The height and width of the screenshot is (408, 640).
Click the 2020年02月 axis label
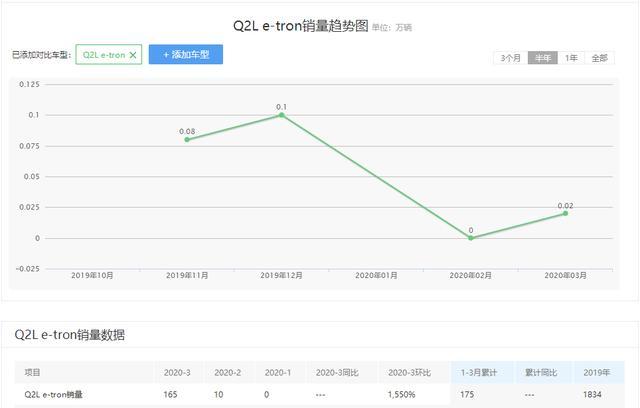[471, 275]
